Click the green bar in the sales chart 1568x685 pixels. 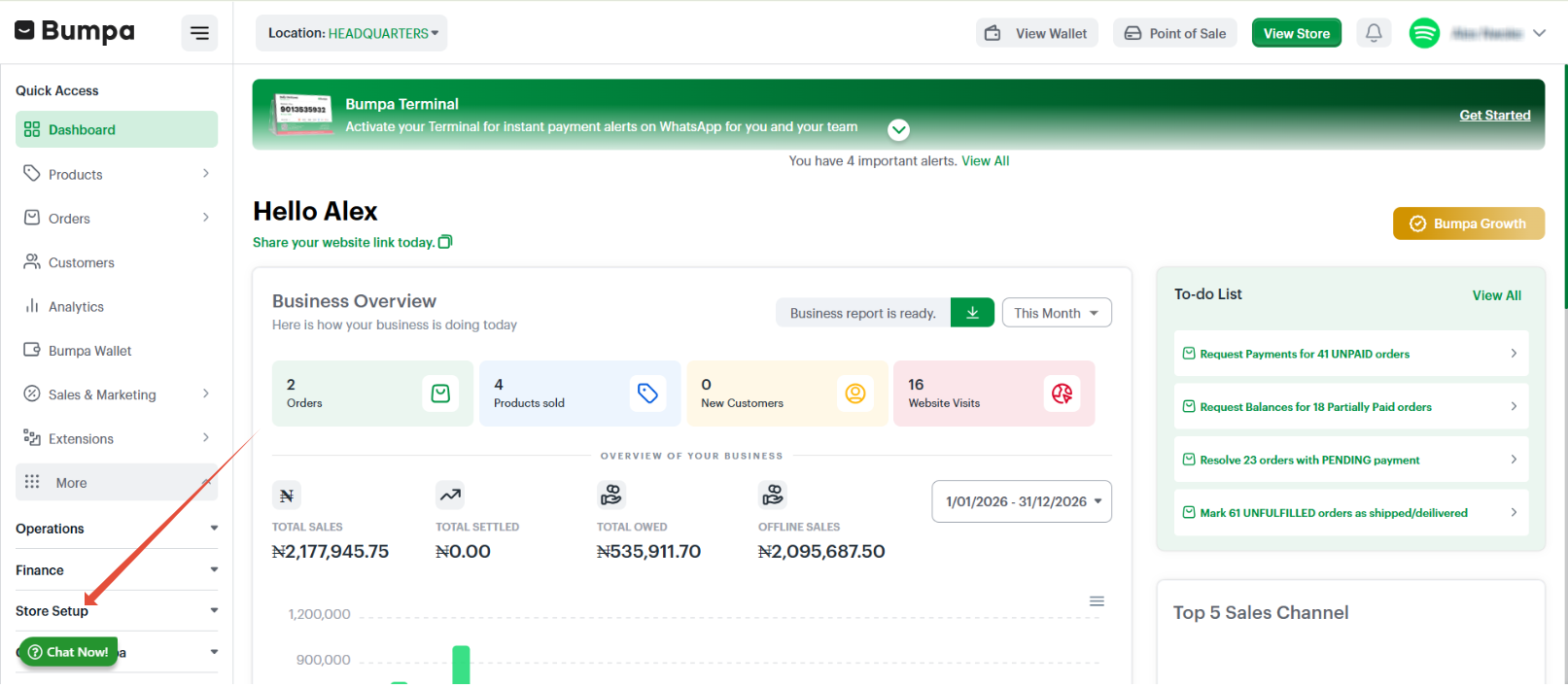(461, 665)
